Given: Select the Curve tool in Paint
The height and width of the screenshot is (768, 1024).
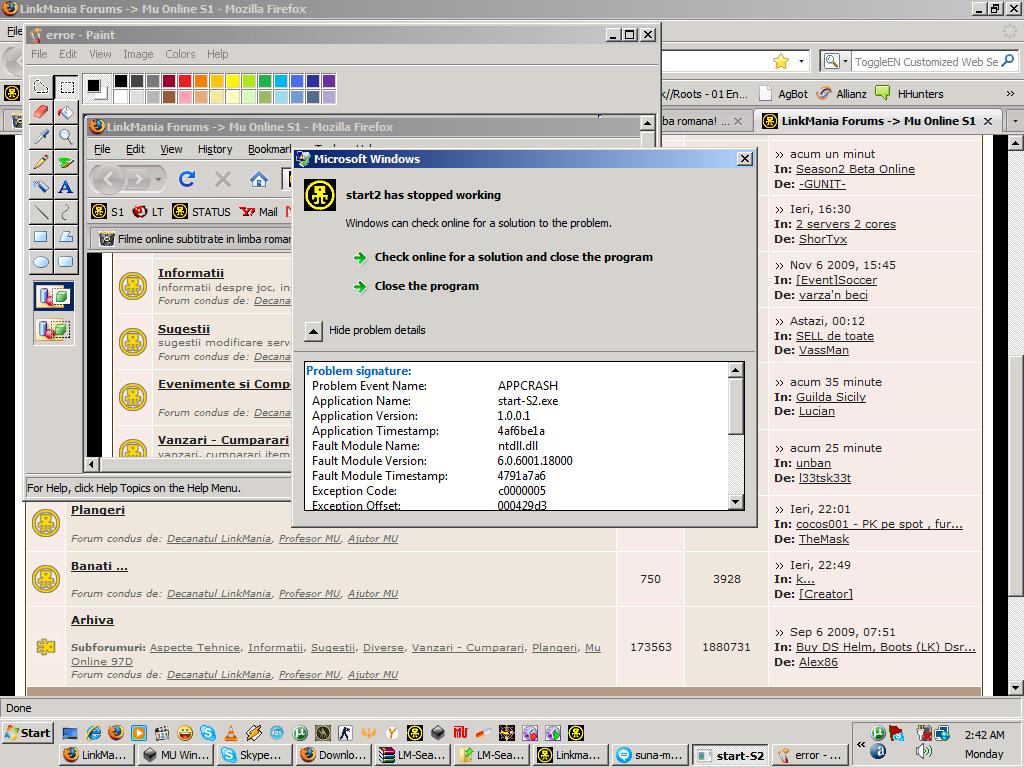Looking at the screenshot, I should pos(66,212).
